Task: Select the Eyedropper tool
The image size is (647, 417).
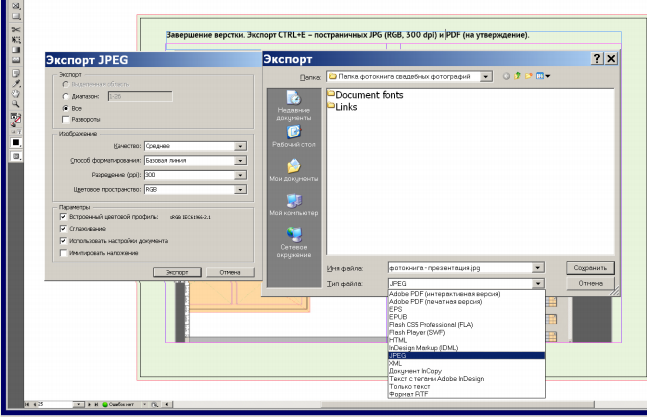Action: click(16, 84)
